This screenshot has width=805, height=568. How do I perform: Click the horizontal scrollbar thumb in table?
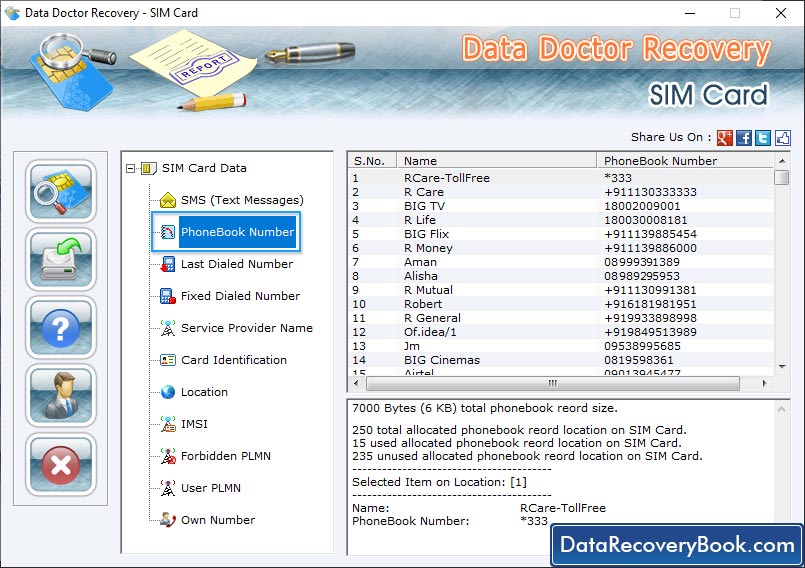[x=552, y=383]
